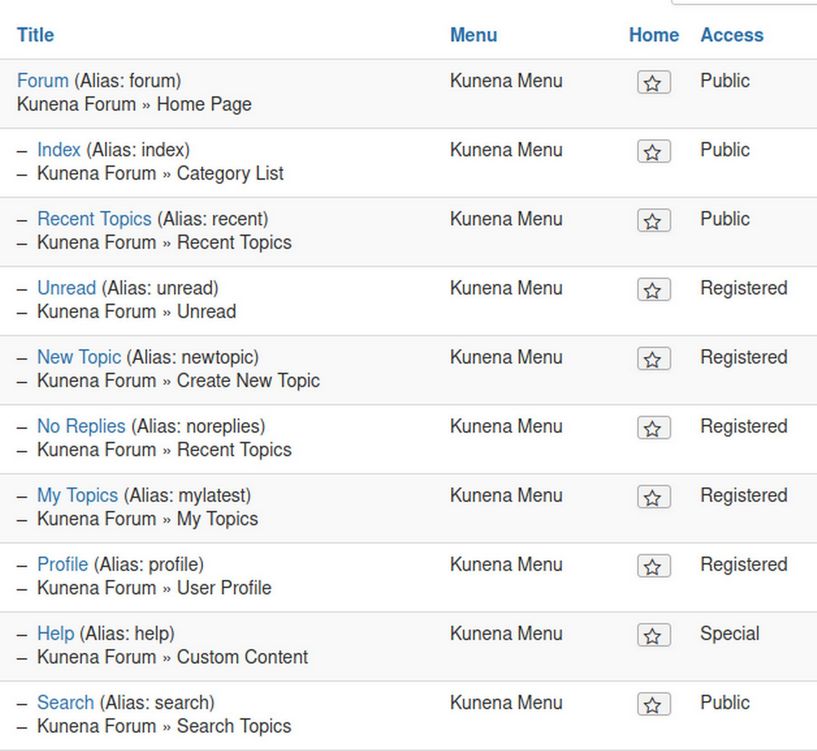Sort table by Title column header
The width and height of the screenshot is (817, 751).
point(35,35)
